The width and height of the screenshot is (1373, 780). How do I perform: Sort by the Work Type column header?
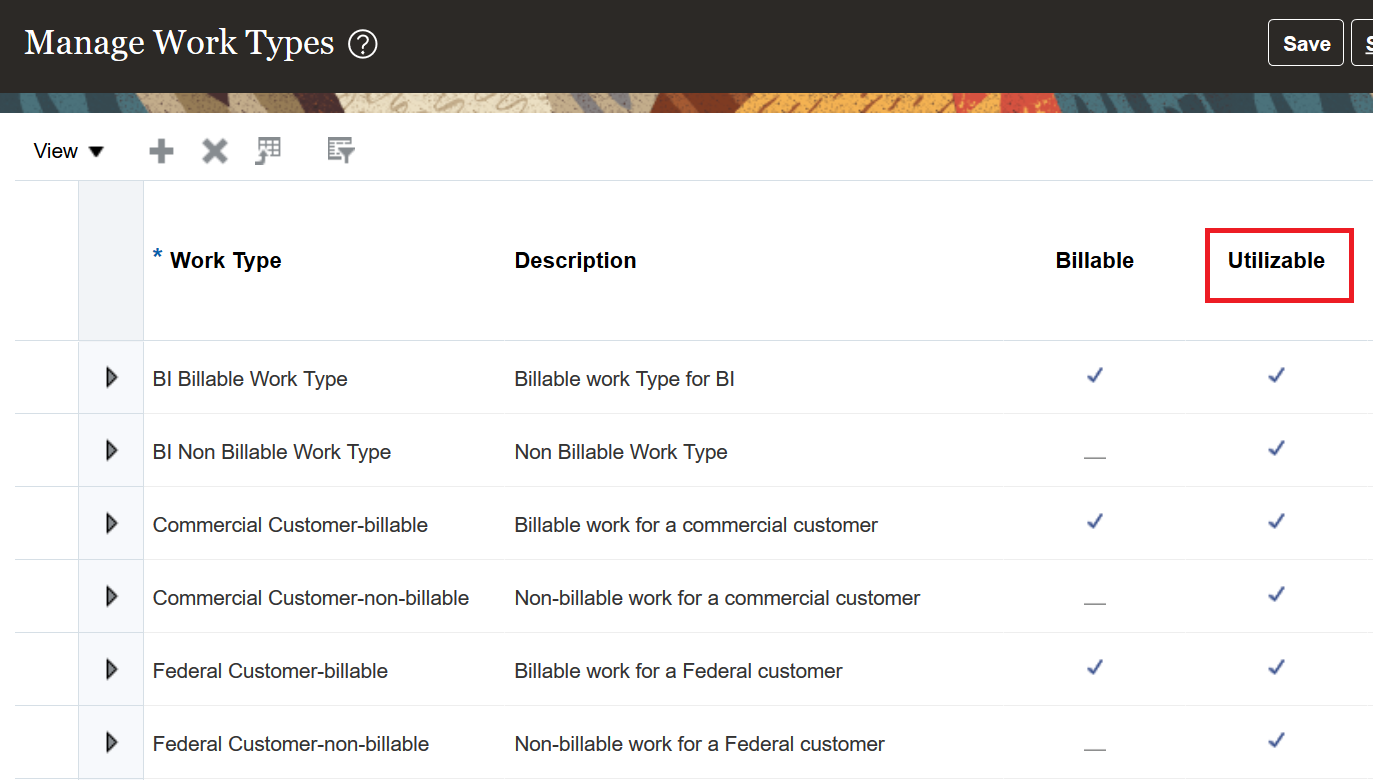[226, 261]
